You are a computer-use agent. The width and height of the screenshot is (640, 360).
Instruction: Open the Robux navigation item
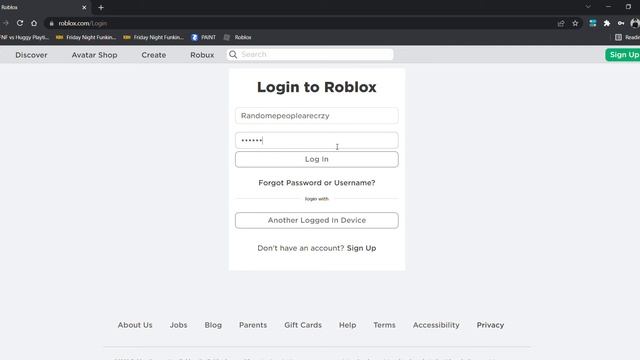coord(202,55)
